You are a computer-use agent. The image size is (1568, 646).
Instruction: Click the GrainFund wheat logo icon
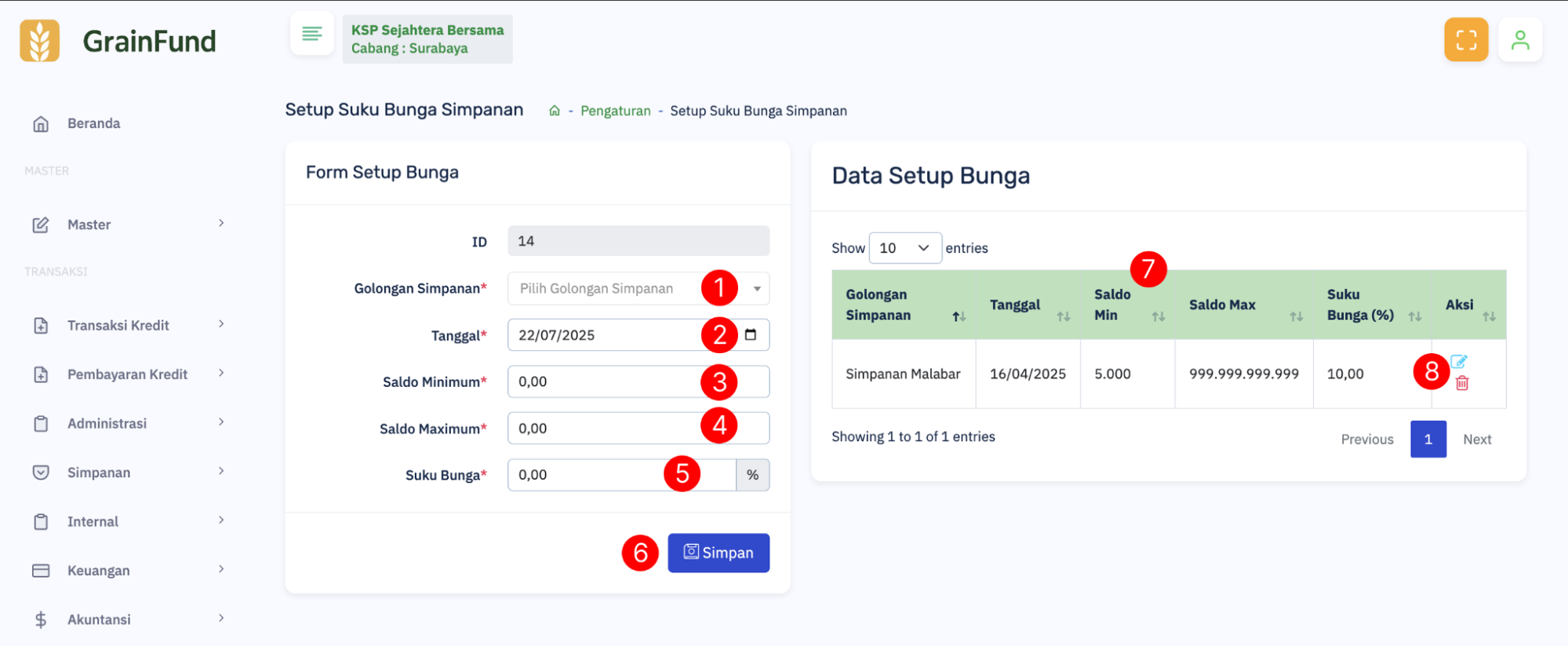point(39,41)
